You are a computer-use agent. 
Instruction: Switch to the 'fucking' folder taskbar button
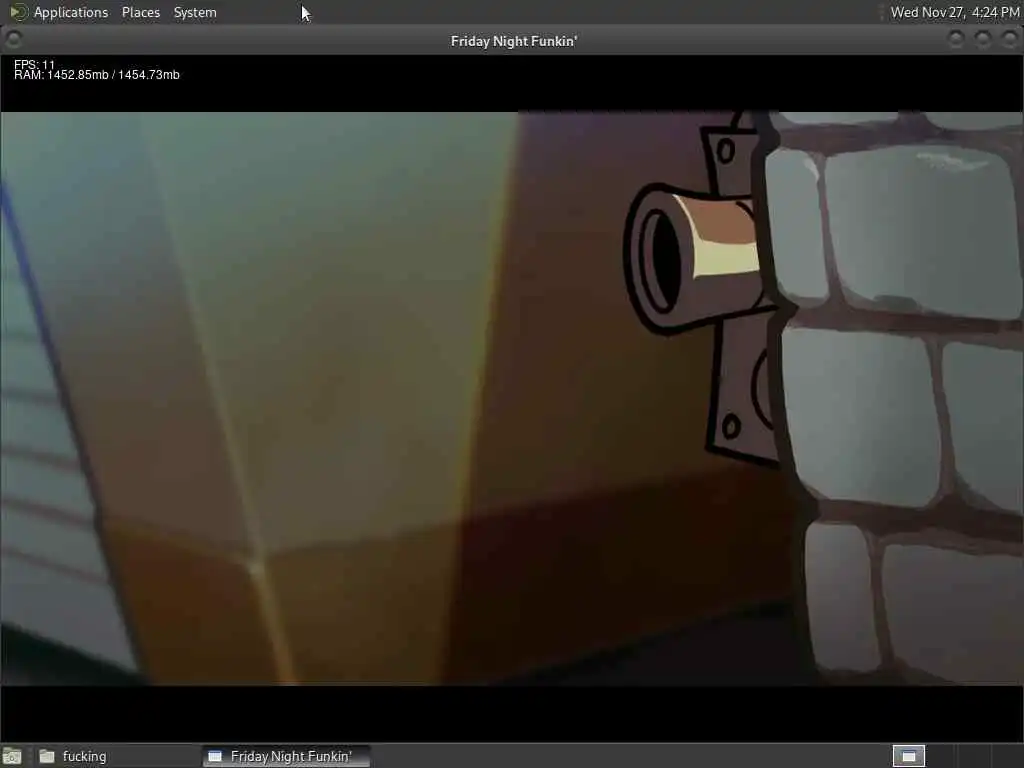(118, 756)
